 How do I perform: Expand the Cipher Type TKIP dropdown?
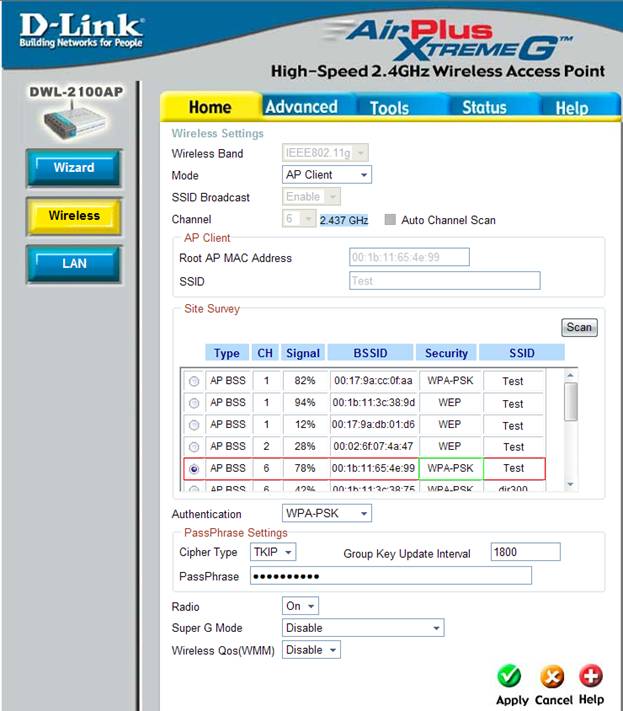[x=273, y=552]
